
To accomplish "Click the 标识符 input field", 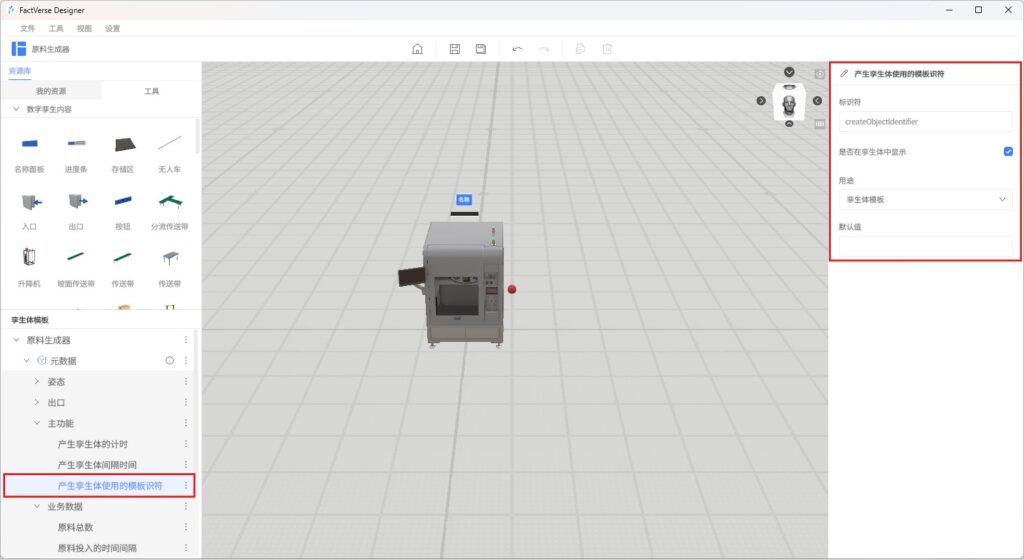I will (x=925, y=122).
